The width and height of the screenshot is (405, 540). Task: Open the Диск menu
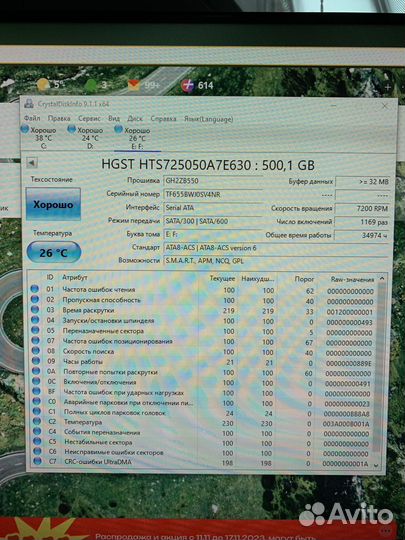[135, 119]
